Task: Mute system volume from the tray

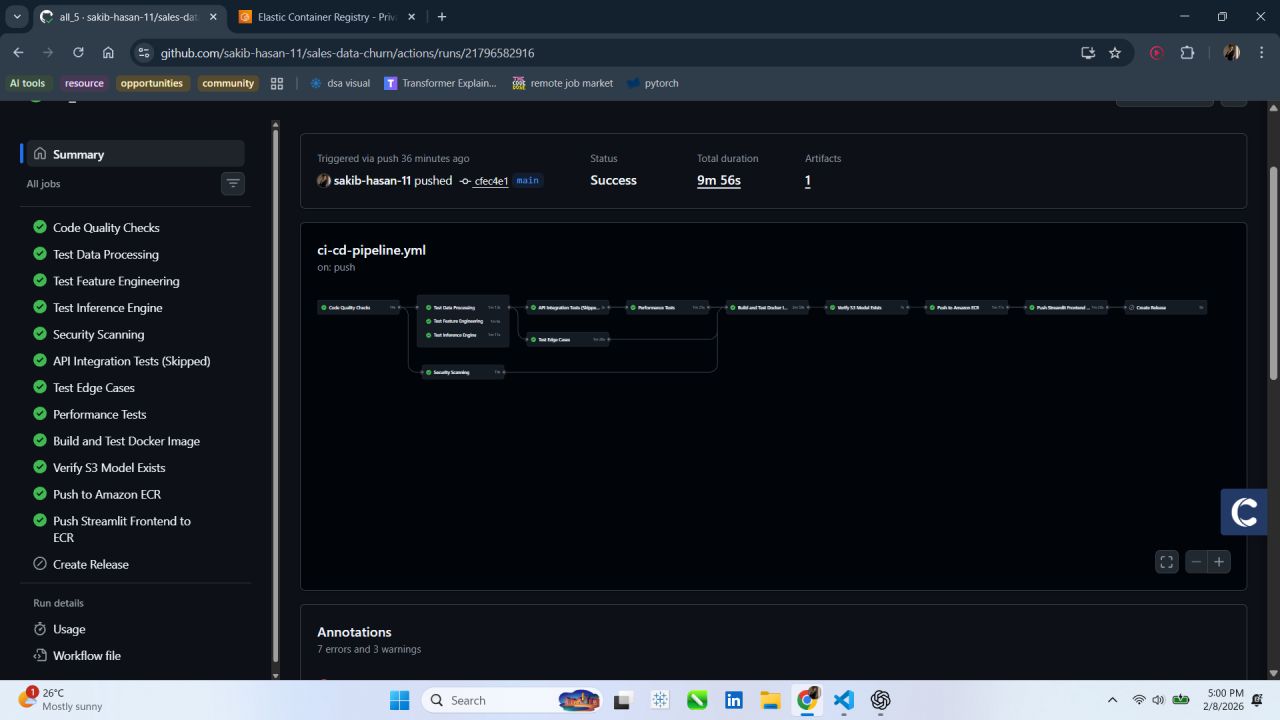Action: 1158,700
